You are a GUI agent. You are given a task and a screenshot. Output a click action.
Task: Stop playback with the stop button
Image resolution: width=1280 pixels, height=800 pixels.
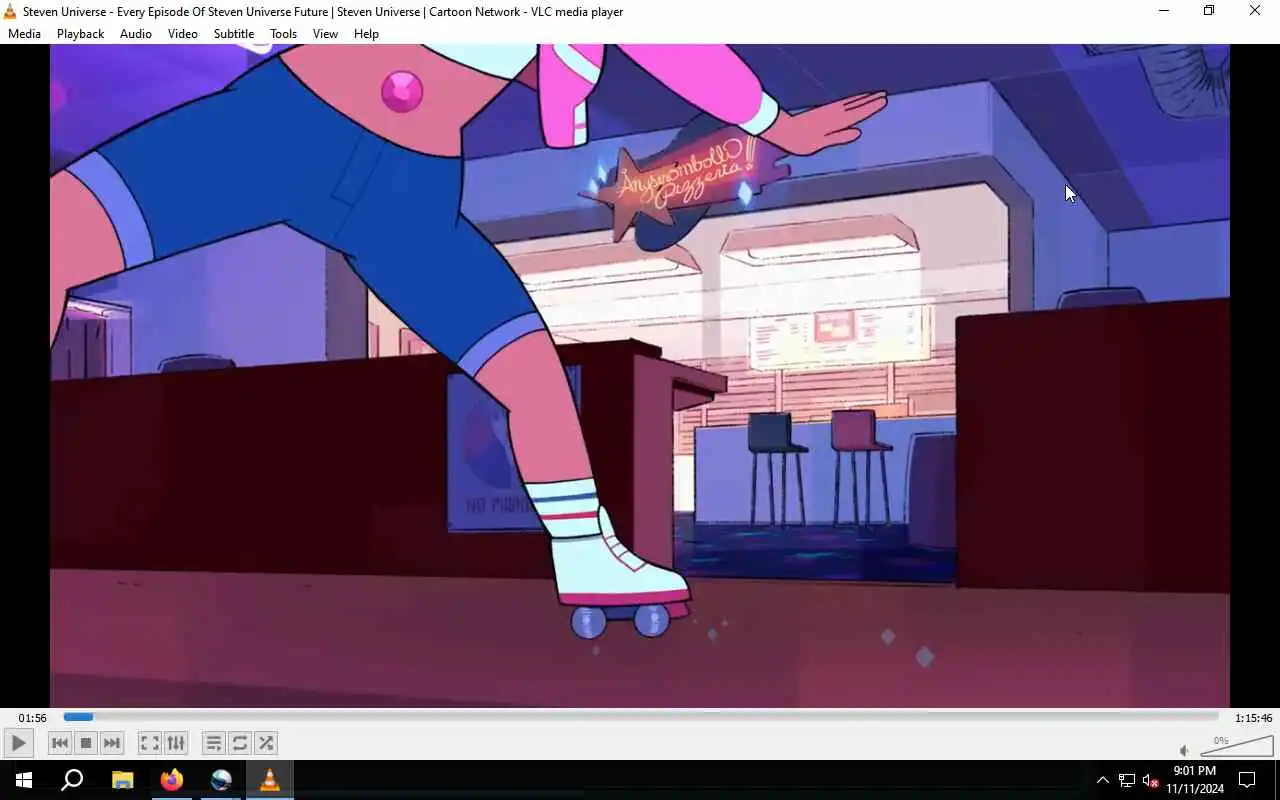tap(86, 743)
